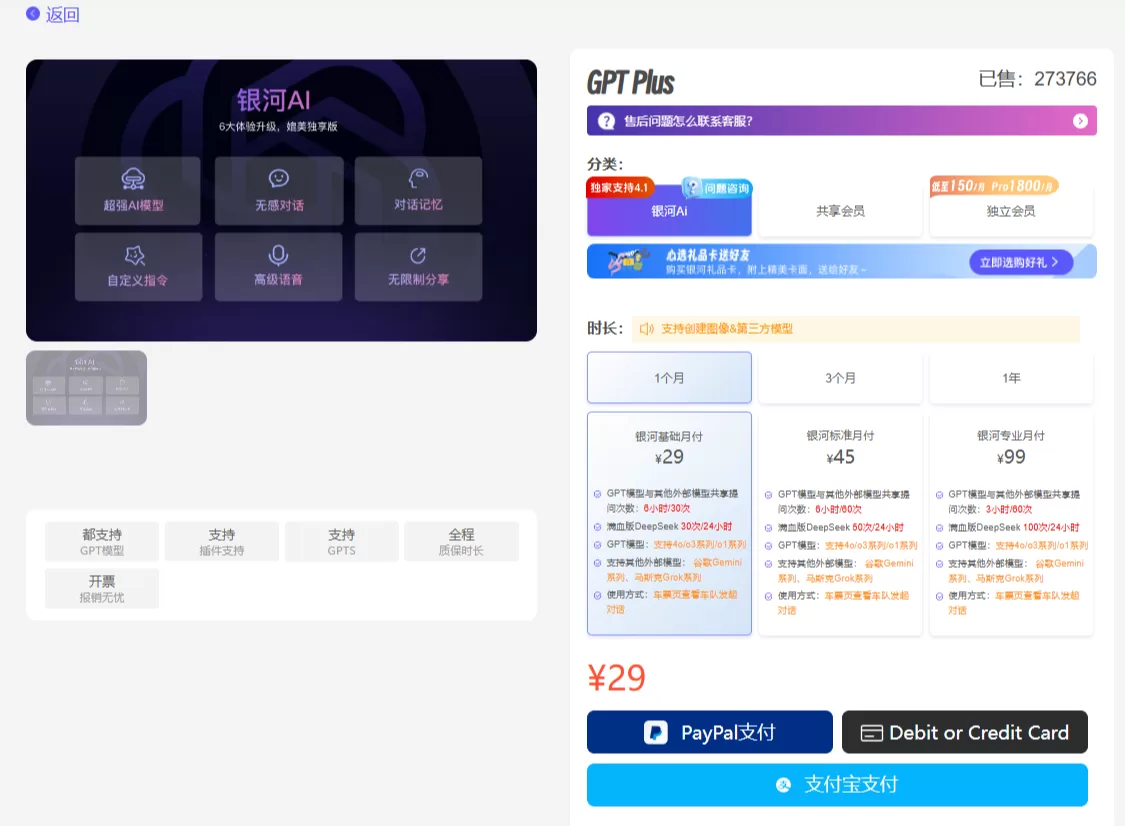Image resolution: width=1125 pixels, height=826 pixels.
Task: Open 售后问题怎么联系客服 help banner
Action: coord(842,121)
